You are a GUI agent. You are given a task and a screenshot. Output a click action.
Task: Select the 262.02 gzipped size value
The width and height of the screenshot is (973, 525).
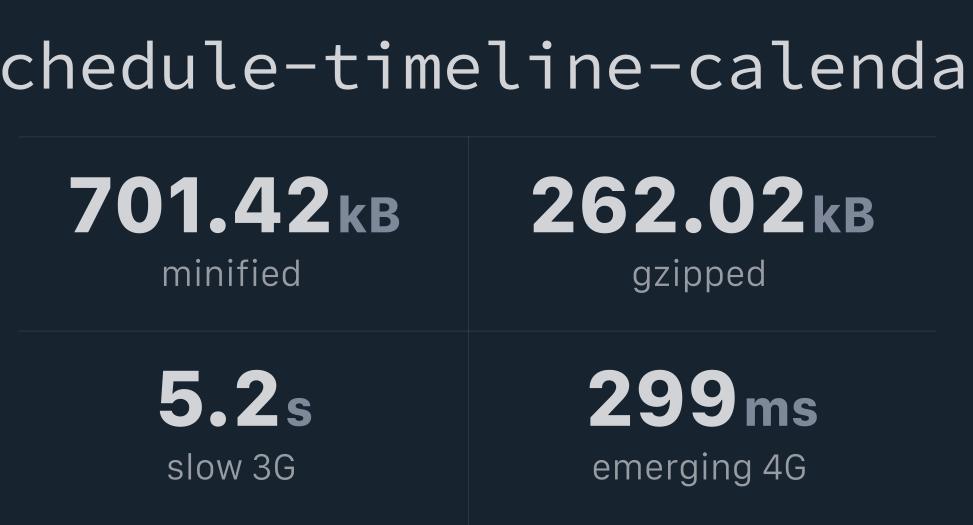tap(668, 205)
